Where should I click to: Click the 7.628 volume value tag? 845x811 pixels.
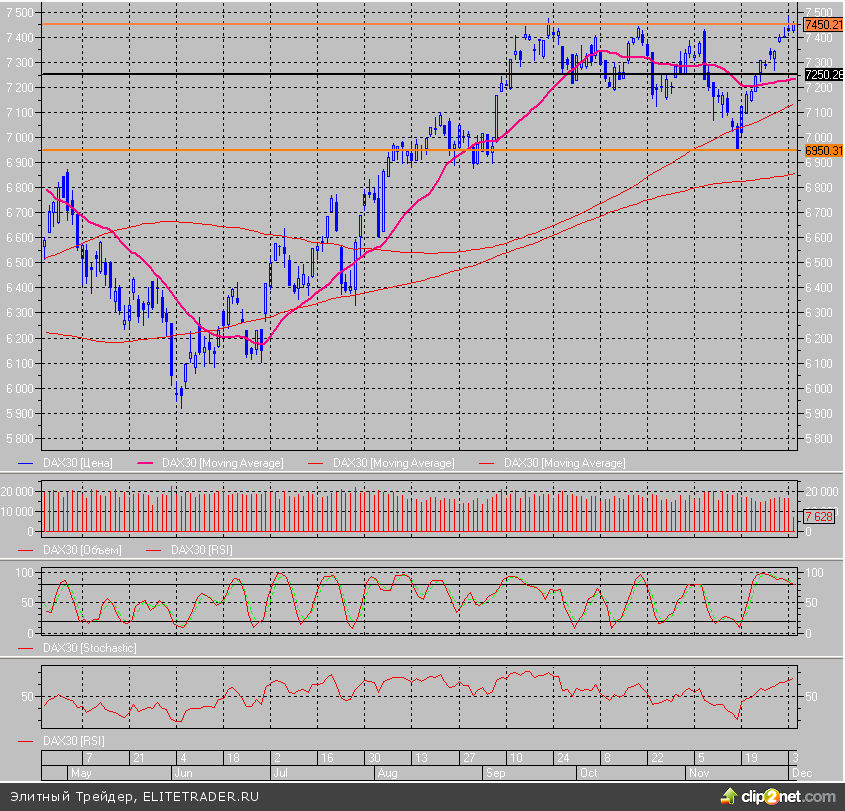pos(816,517)
